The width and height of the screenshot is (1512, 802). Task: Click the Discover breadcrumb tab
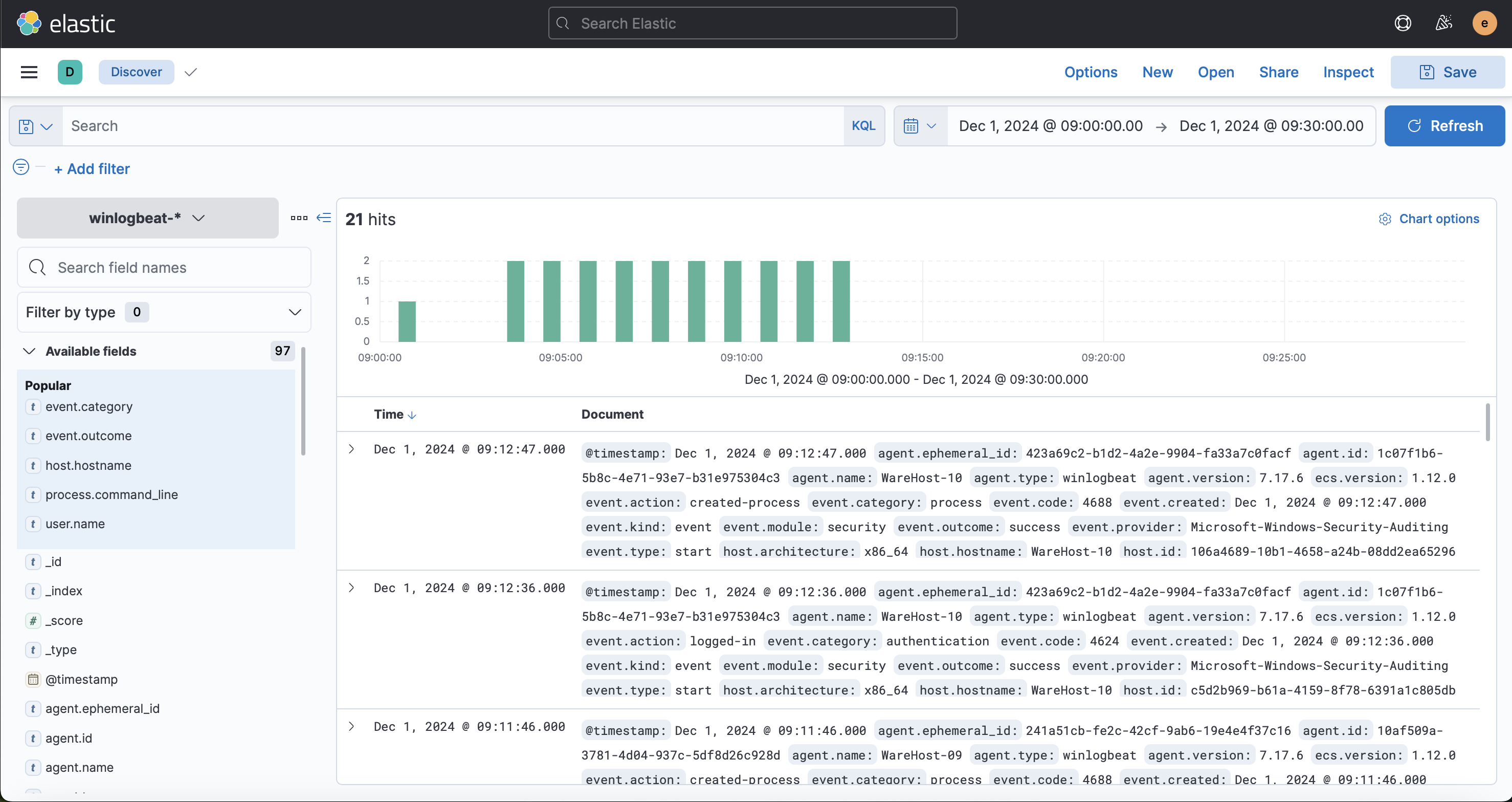[x=136, y=72]
